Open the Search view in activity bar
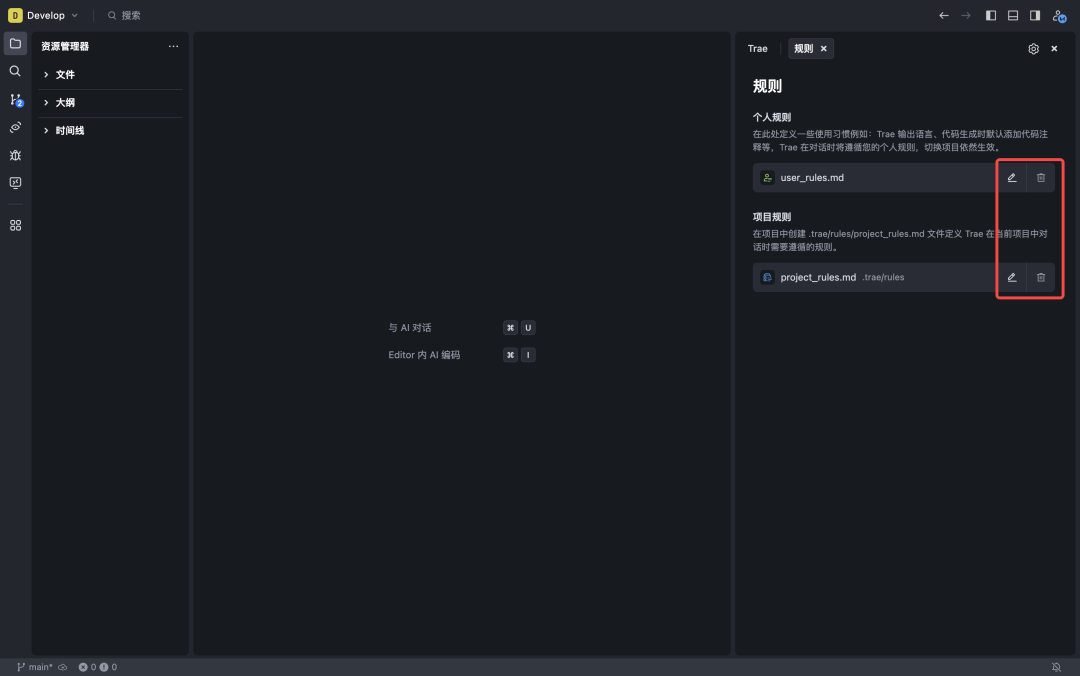 pyautogui.click(x=15, y=71)
